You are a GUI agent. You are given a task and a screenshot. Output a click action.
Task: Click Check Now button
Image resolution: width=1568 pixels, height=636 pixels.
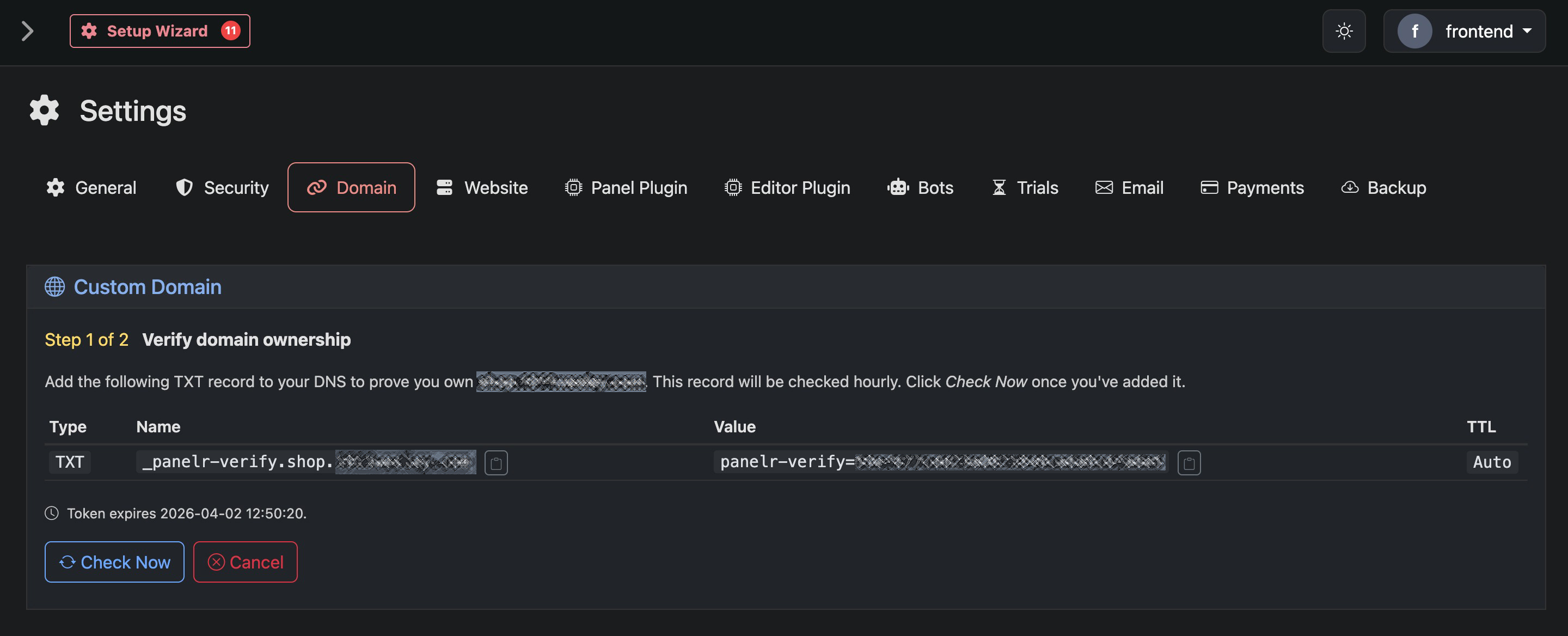(114, 562)
